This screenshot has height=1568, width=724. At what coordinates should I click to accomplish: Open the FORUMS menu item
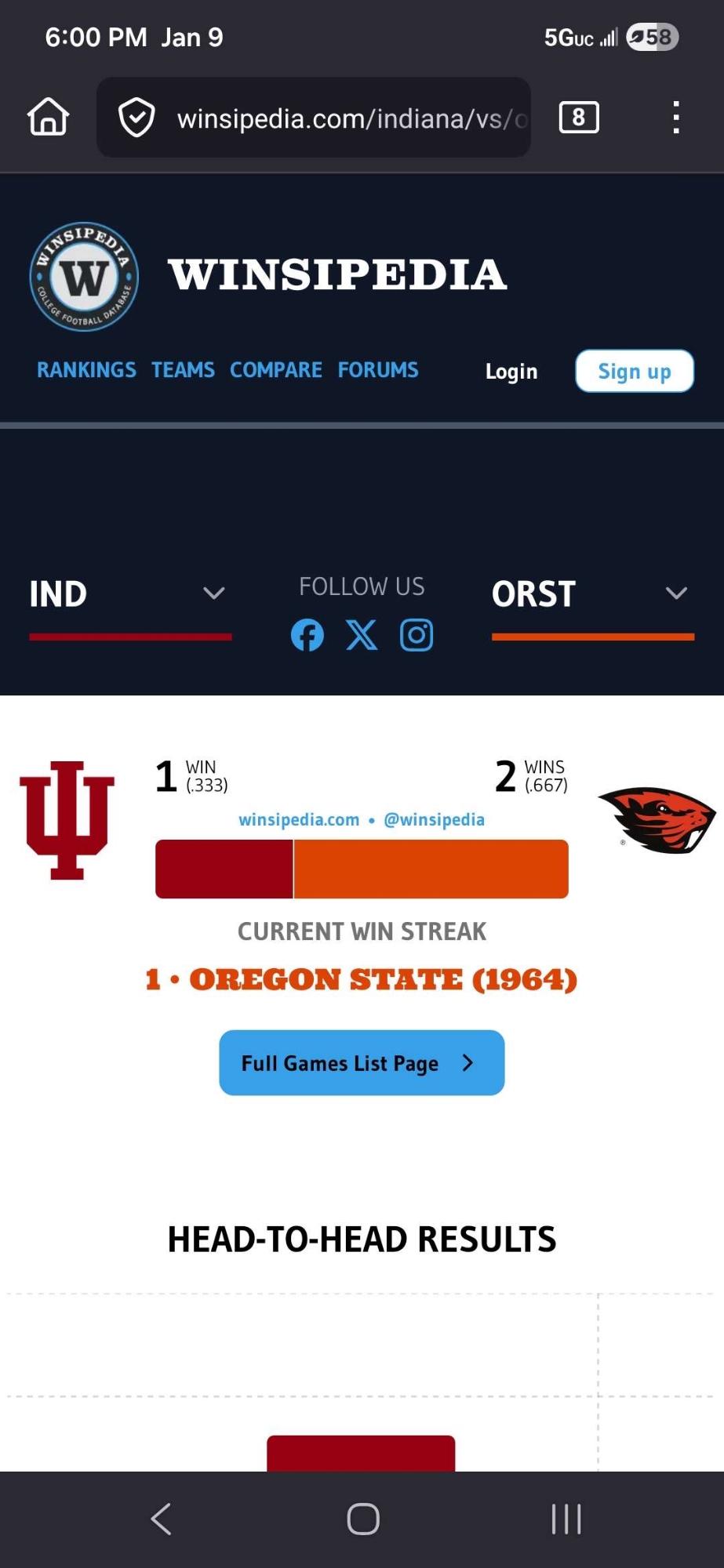coord(378,370)
